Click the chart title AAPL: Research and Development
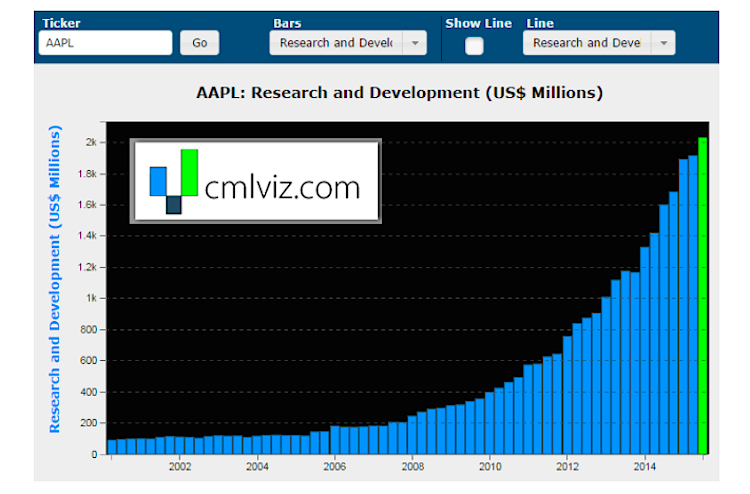 (399, 92)
